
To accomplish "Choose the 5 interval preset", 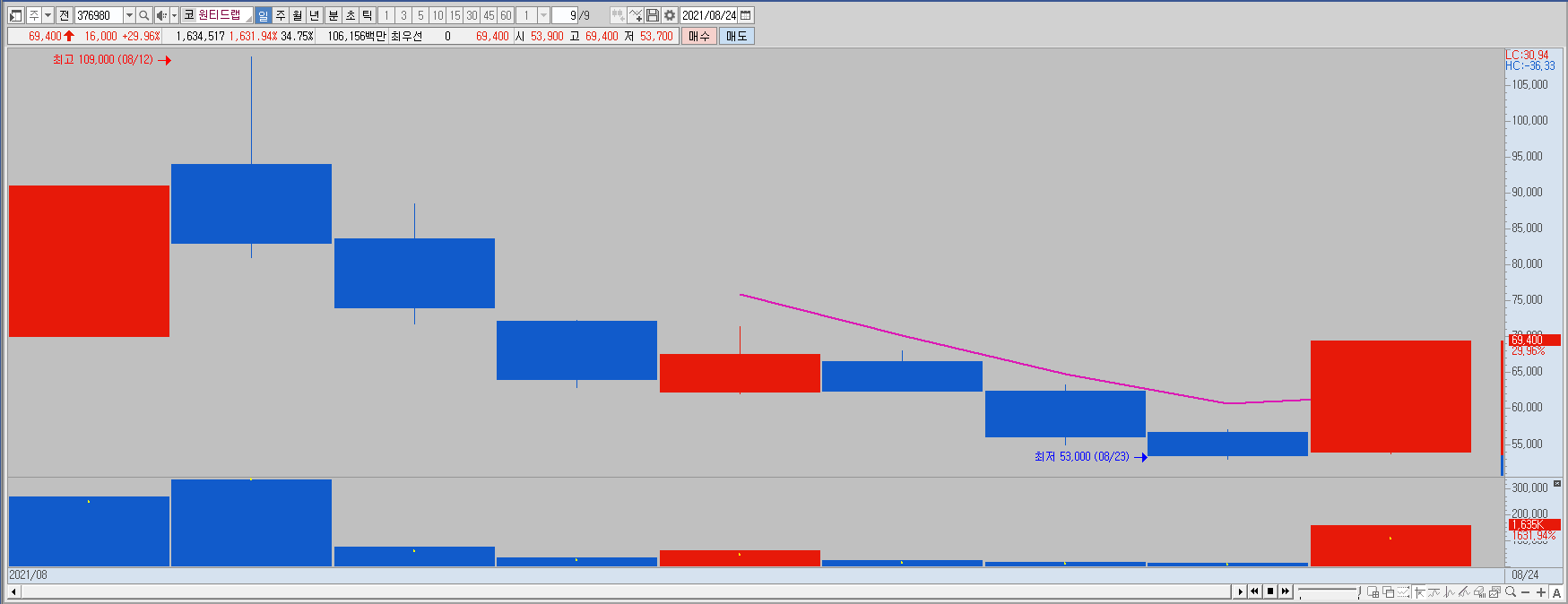I will (x=420, y=15).
